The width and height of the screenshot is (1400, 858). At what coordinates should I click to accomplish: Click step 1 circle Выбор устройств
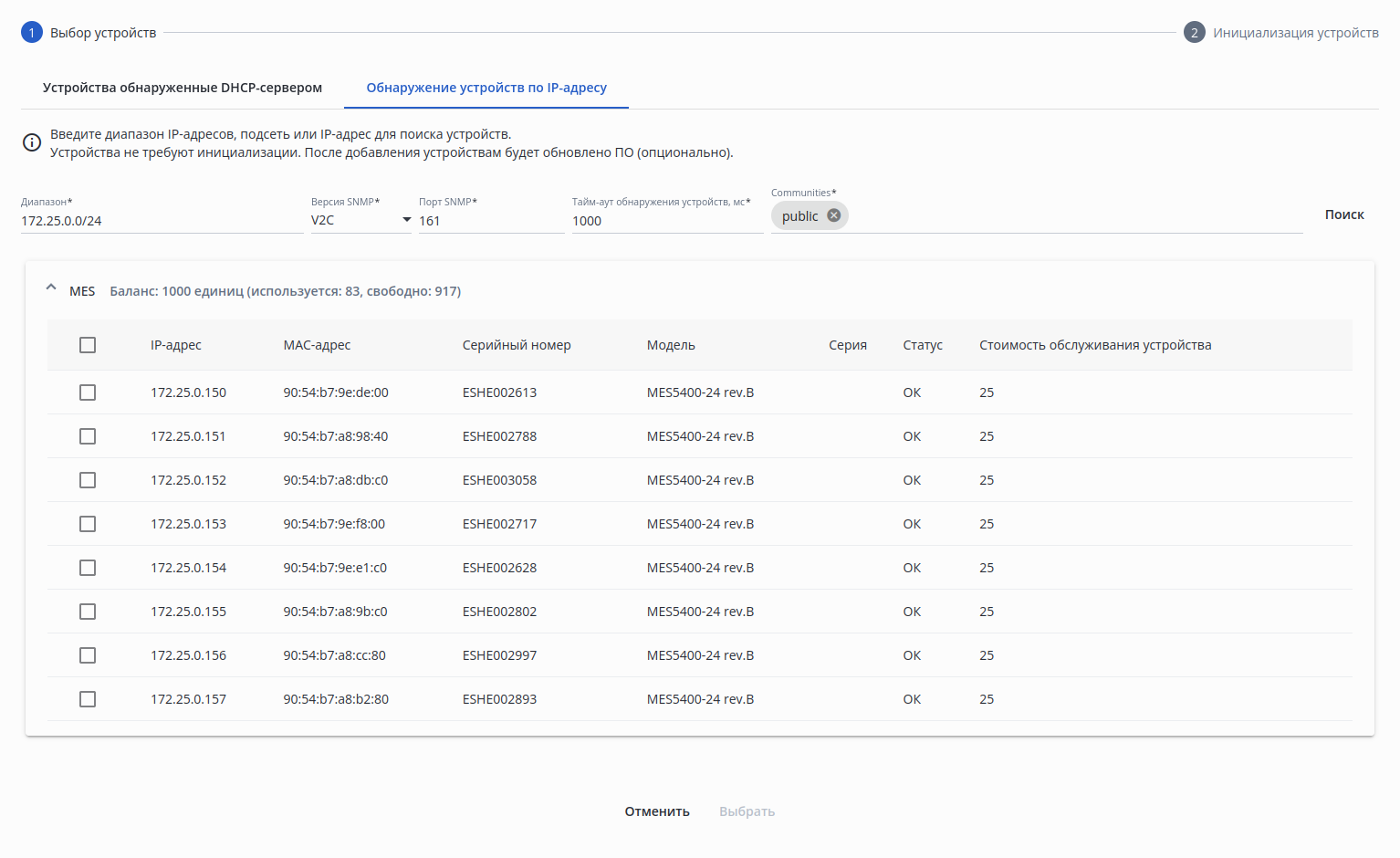click(32, 33)
